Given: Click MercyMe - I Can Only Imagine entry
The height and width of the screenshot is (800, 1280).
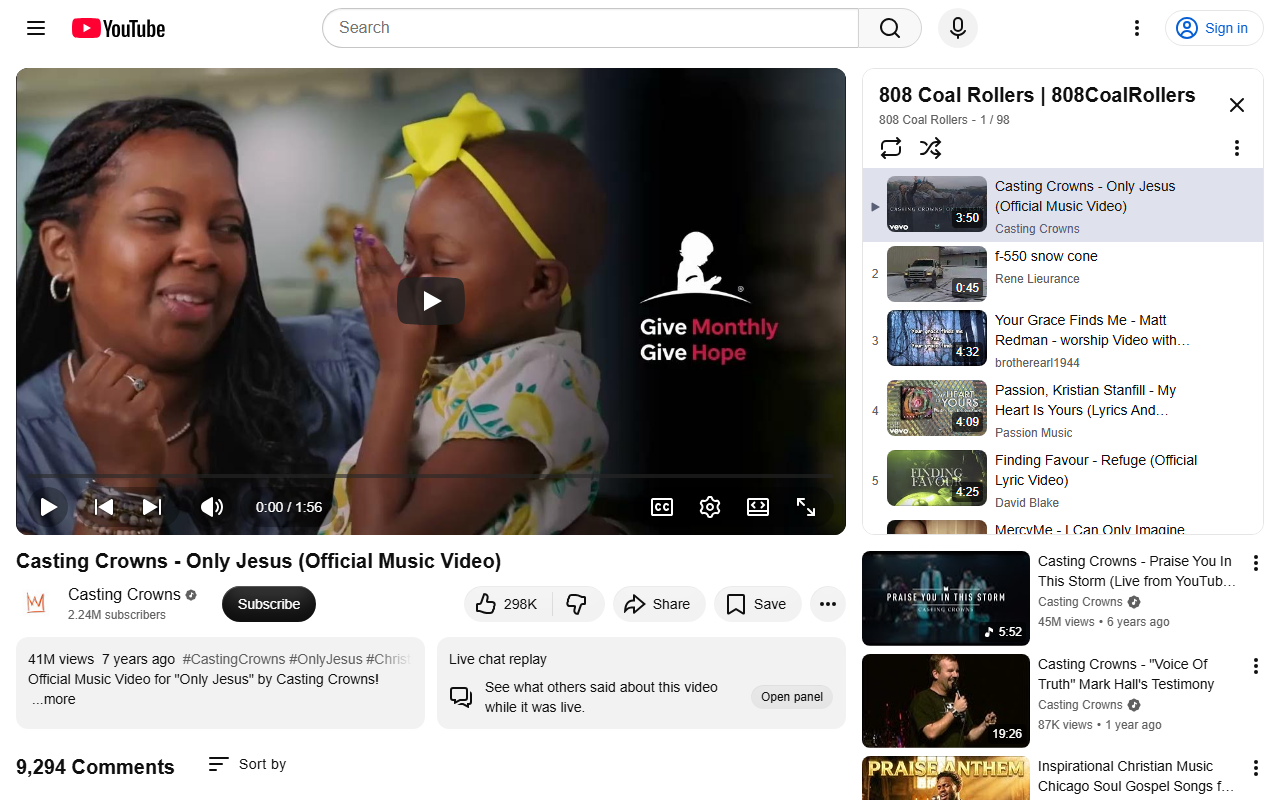Looking at the screenshot, I should 1063,527.
